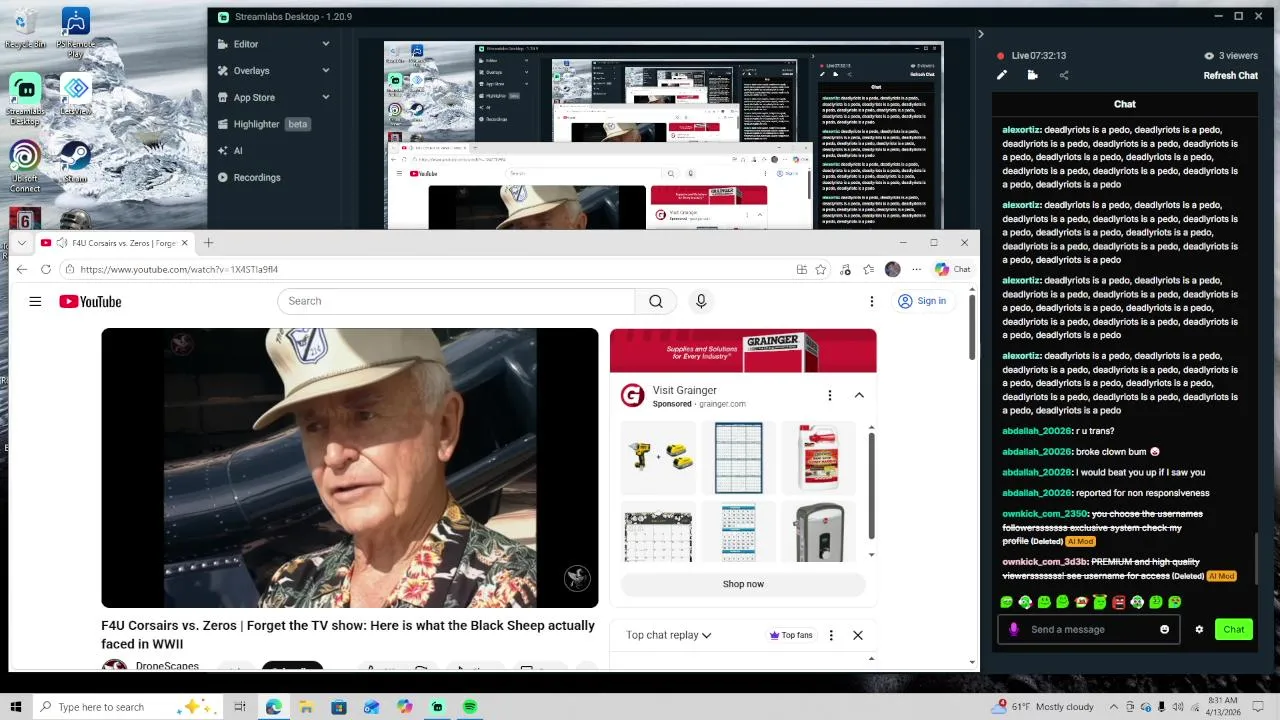Image resolution: width=1280 pixels, height=720 pixels.
Task: Click the DroneScapes channel name
Action: [167, 666]
